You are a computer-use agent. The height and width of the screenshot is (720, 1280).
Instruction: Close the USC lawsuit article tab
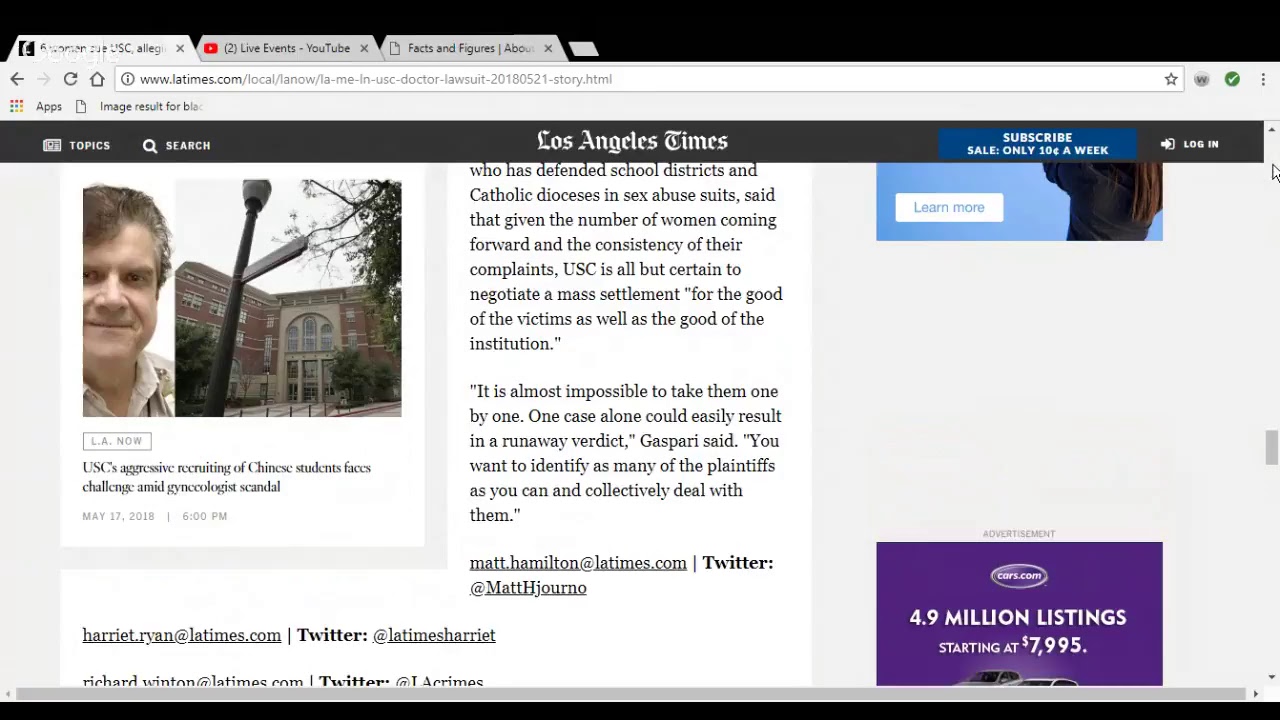[180, 48]
